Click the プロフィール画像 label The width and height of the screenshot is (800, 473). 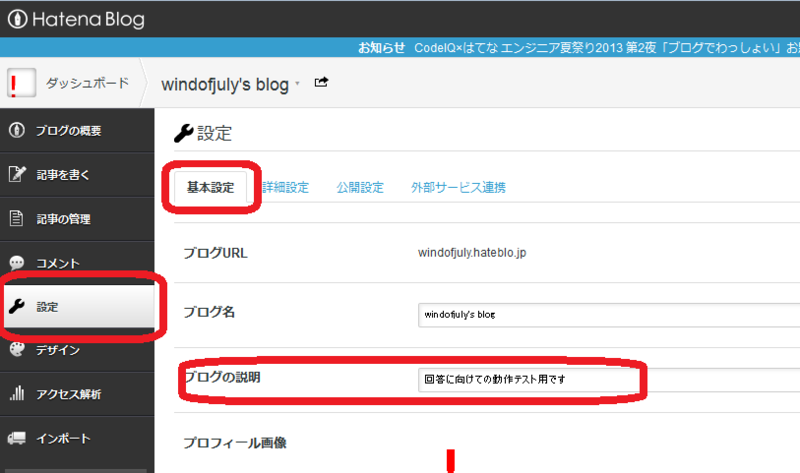(x=235, y=442)
